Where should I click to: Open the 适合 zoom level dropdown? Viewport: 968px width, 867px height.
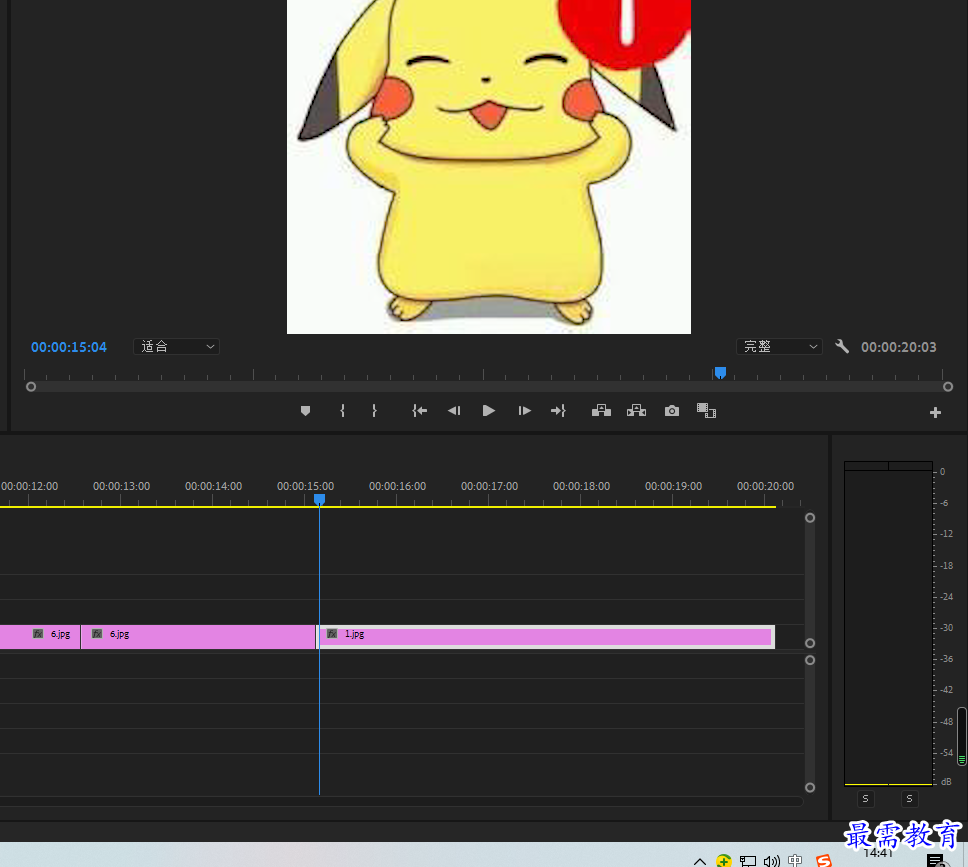(x=177, y=346)
